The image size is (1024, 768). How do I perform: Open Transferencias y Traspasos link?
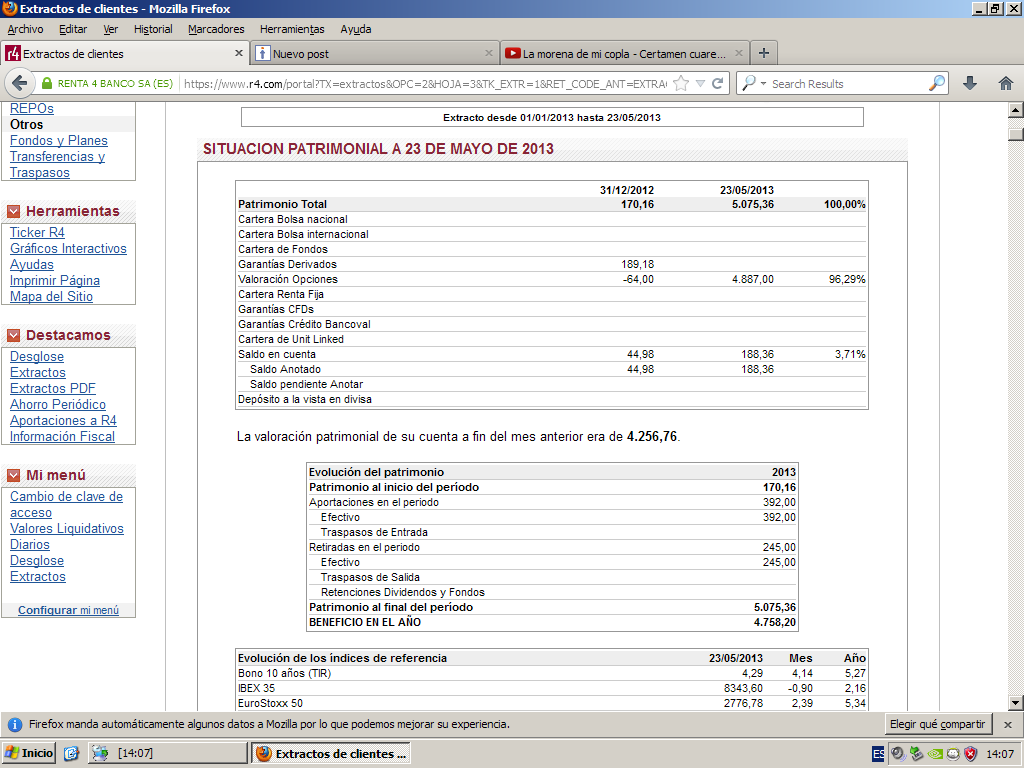point(57,165)
